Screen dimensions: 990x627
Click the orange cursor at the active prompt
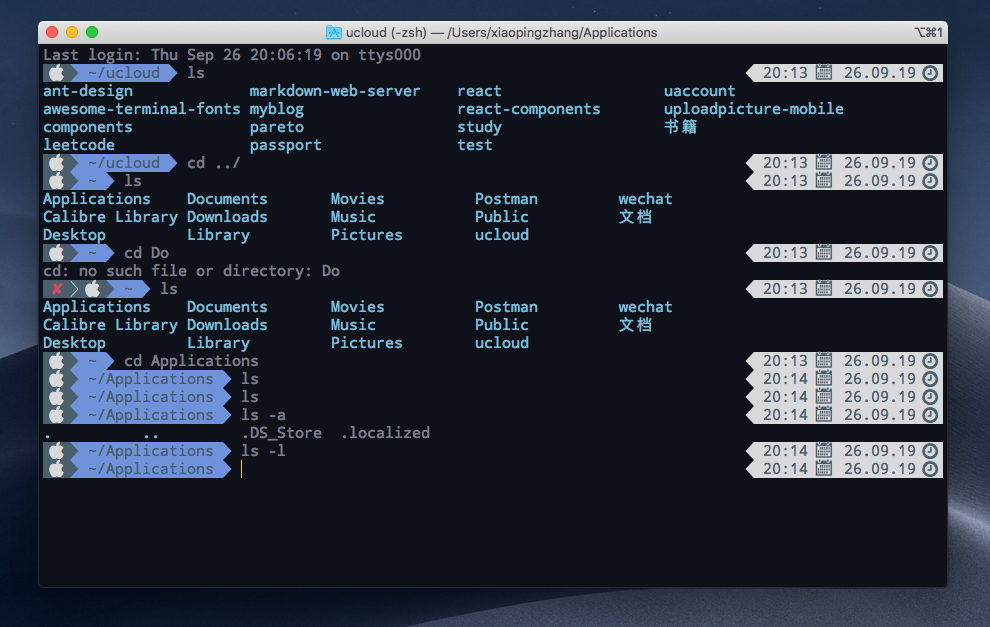coord(241,469)
